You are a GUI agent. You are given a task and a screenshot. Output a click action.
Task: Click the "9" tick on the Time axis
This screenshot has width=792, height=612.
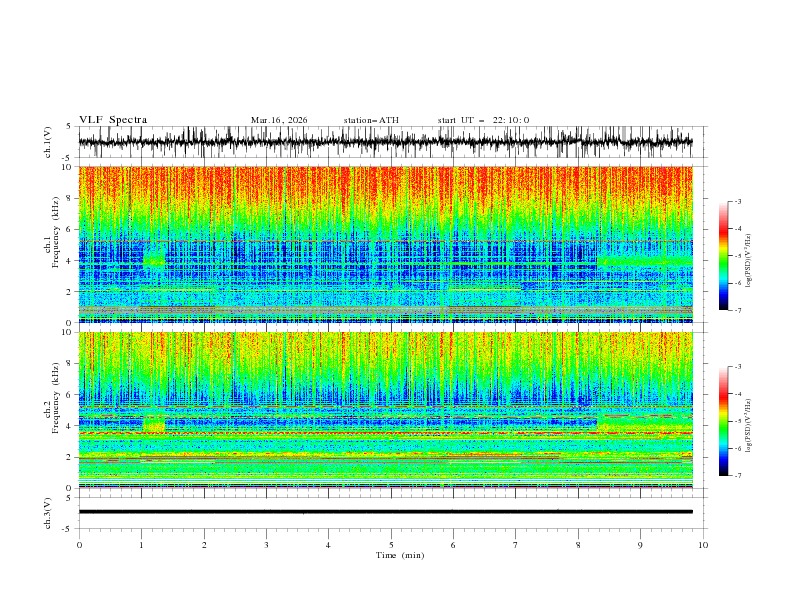640,545
